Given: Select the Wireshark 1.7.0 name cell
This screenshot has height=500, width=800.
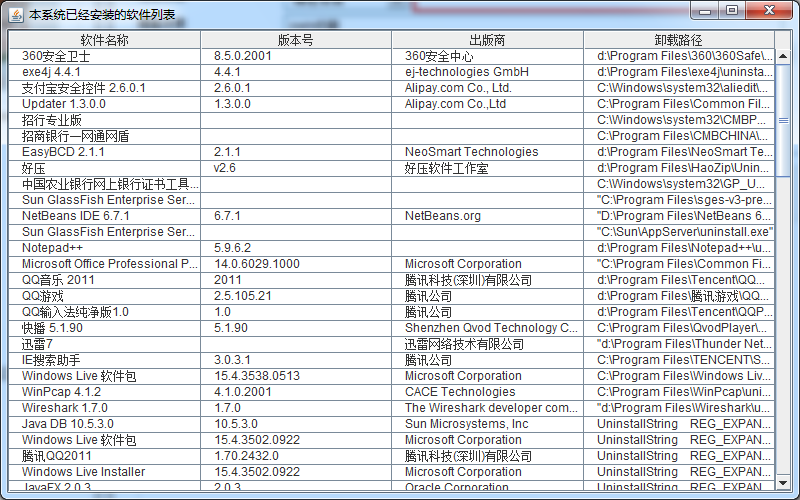Looking at the screenshot, I should (105, 408).
